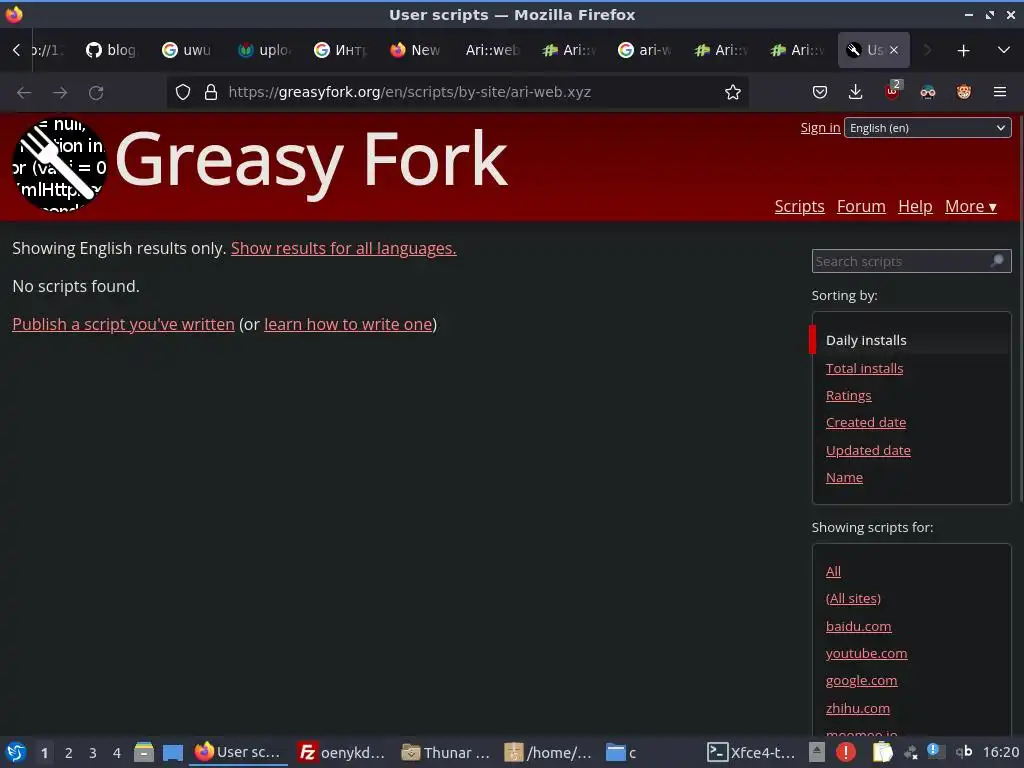Open the Firefox hamburger menu
The height and width of the screenshot is (768, 1024).
click(x=1000, y=92)
